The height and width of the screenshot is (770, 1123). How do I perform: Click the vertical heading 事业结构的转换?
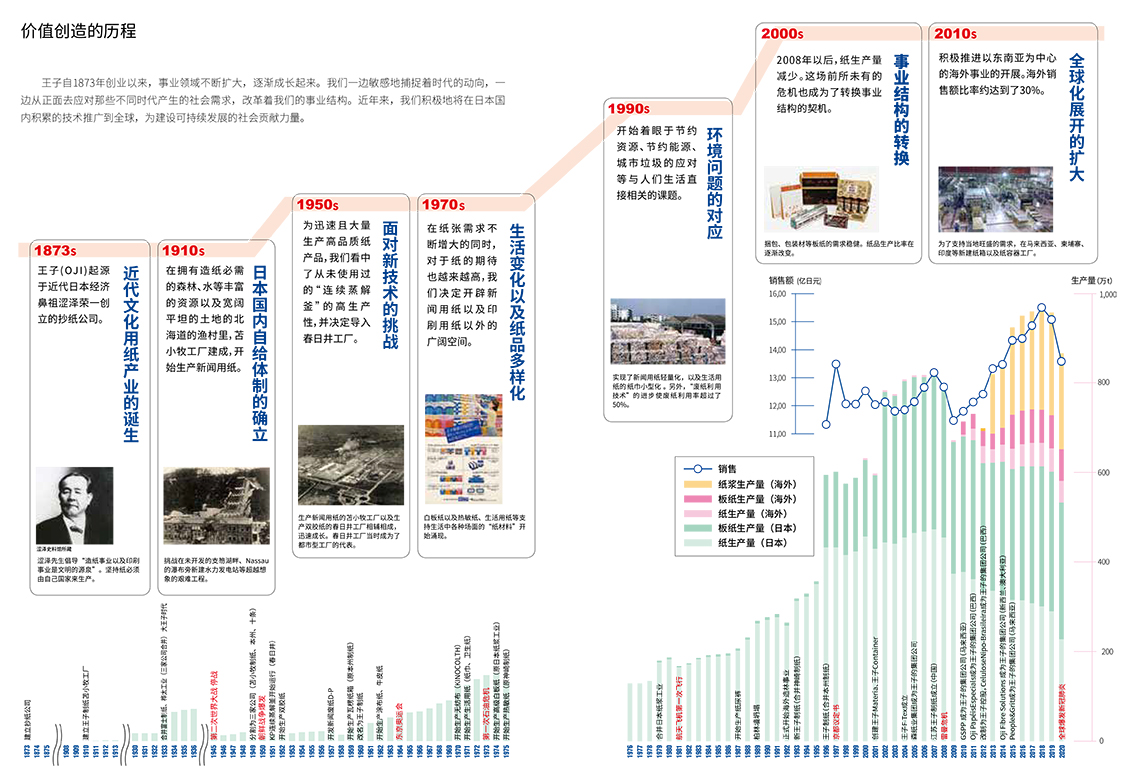pos(902,110)
